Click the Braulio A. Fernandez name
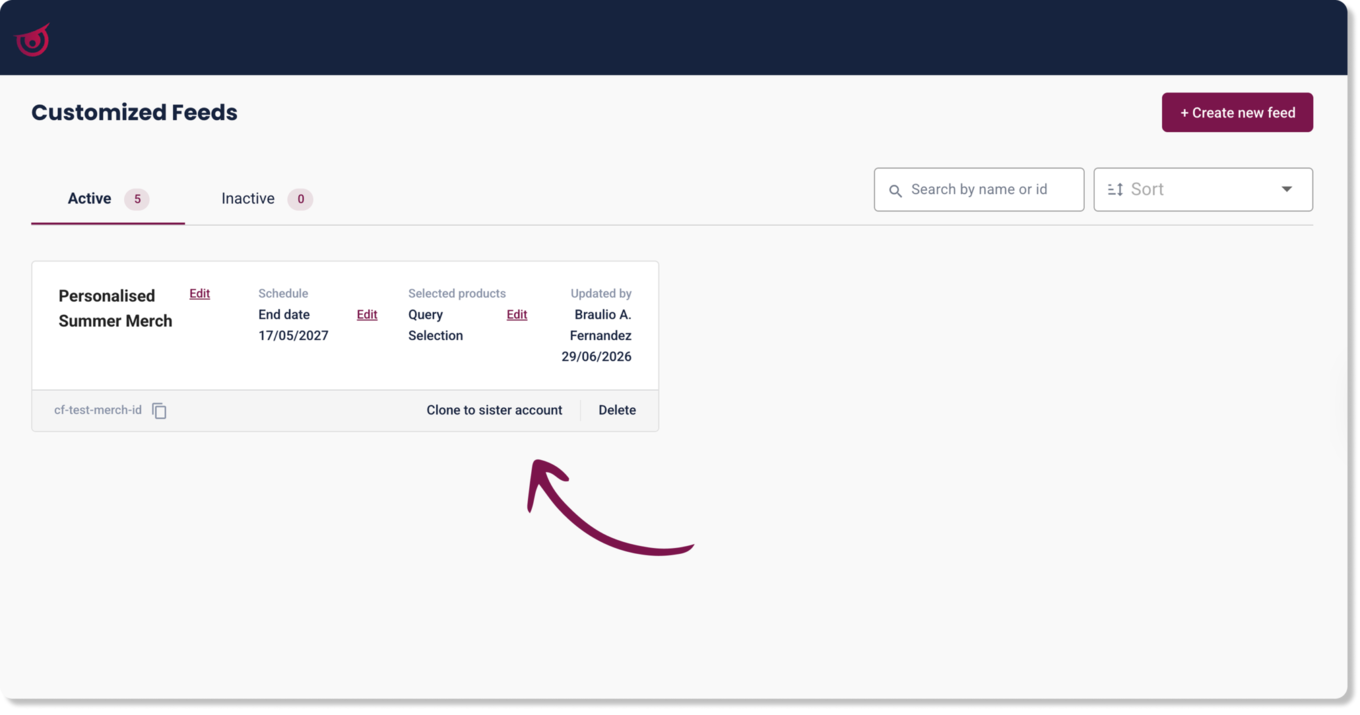The width and height of the screenshot is (1360, 715). [x=602, y=325]
